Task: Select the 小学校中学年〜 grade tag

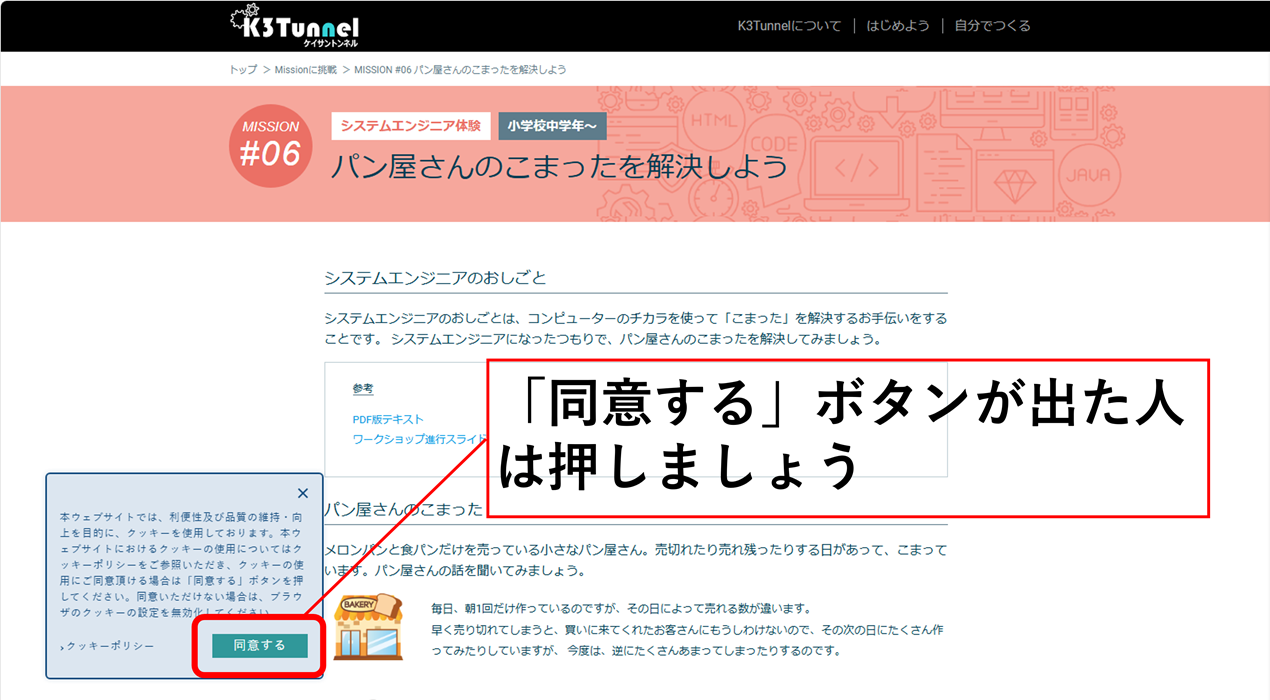Action: pyautogui.click(x=552, y=126)
